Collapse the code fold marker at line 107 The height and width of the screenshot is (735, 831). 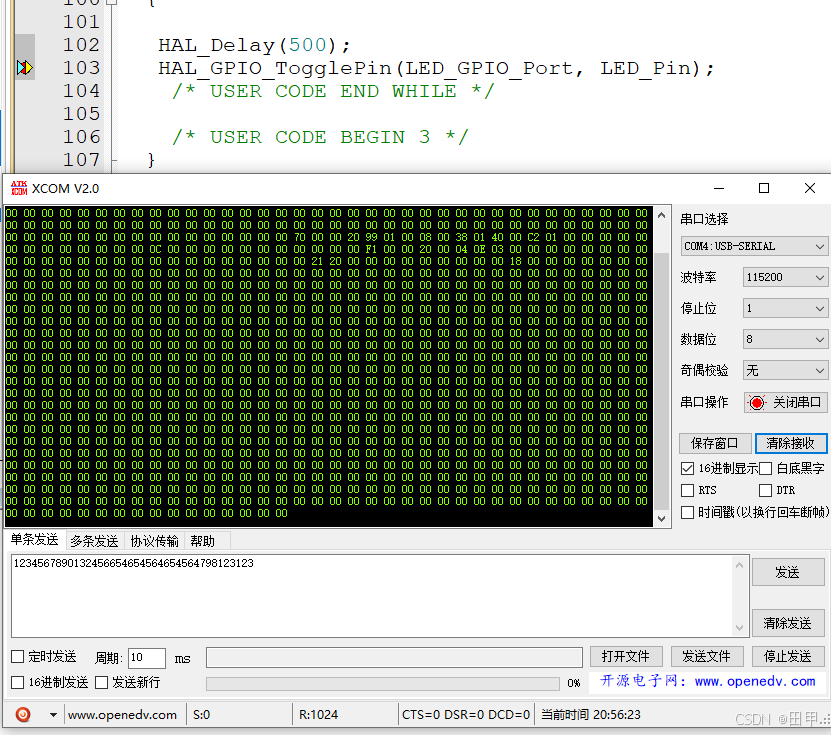coord(113,160)
